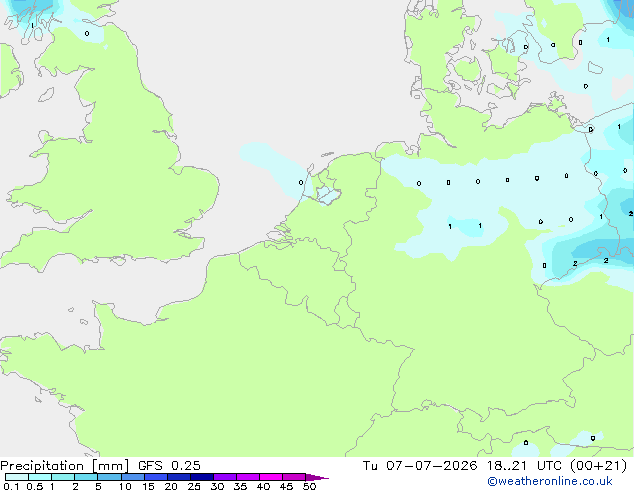
Task: Click the "GFS 0.25" model label
Action: pyautogui.click(x=169, y=466)
